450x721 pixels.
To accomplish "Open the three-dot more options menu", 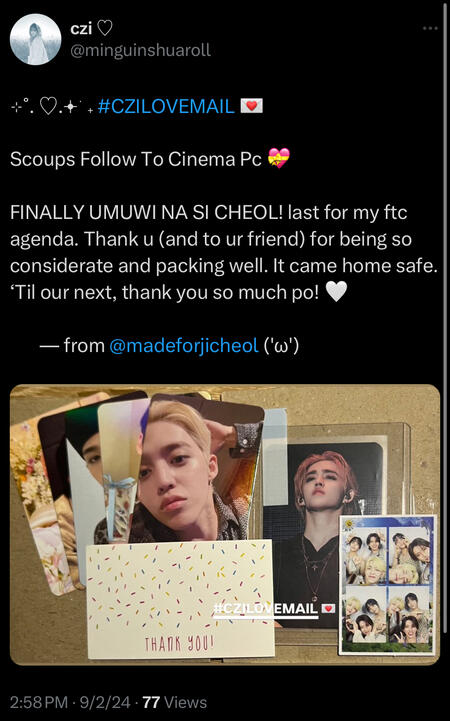I will point(430,29).
